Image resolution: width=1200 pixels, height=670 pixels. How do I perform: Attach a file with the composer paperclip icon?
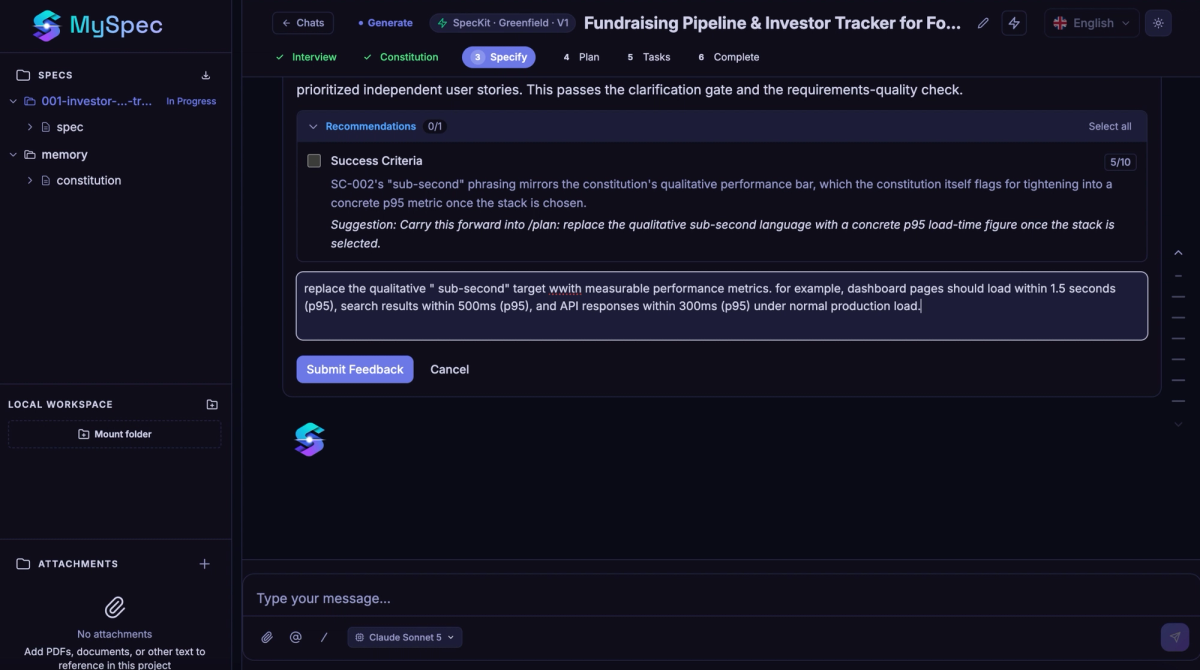point(267,637)
